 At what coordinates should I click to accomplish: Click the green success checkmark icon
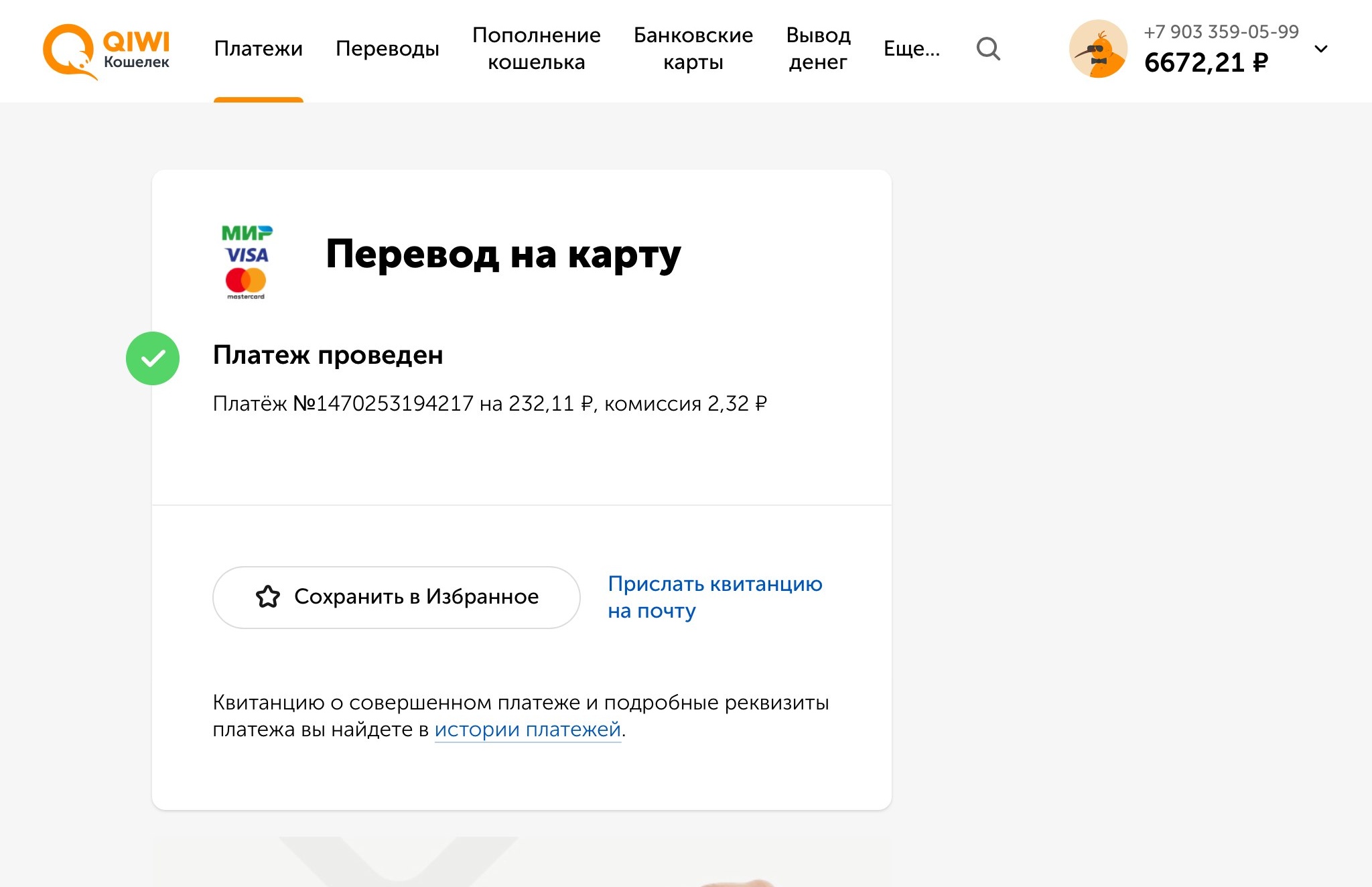153,358
